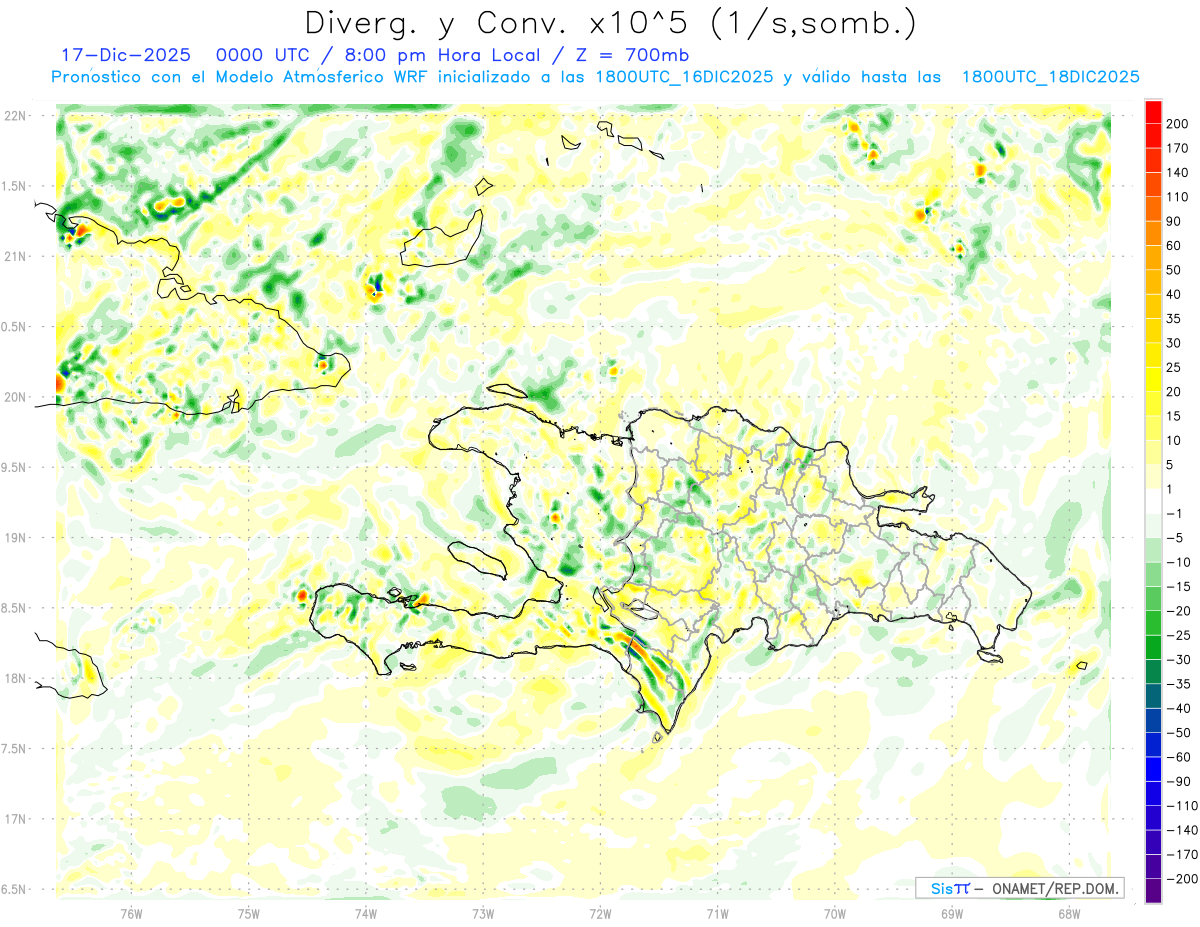Click the '20N' latitude label
Image resolution: width=1200 pixels, height=927 pixels.
pos(15,397)
